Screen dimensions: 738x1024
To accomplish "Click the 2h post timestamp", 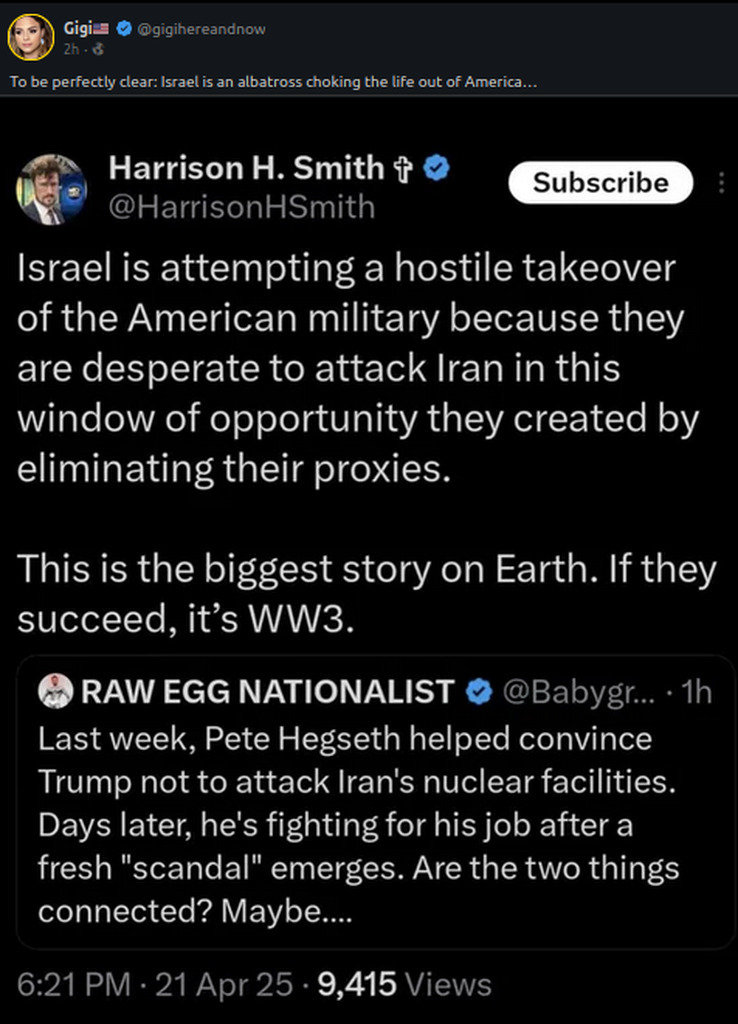I will (x=71, y=48).
